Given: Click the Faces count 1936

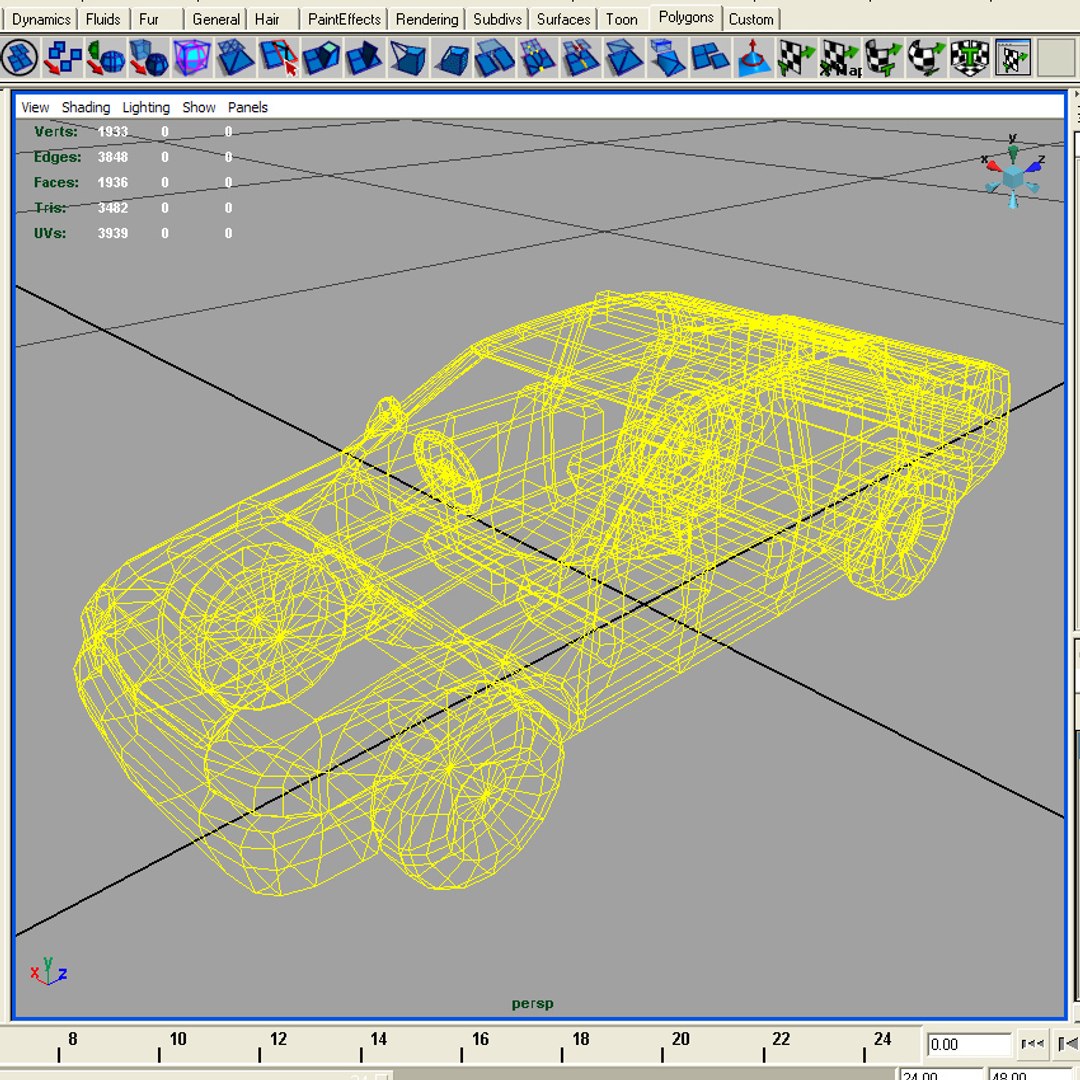Looking at the screenshot, I should click(112, 183).
